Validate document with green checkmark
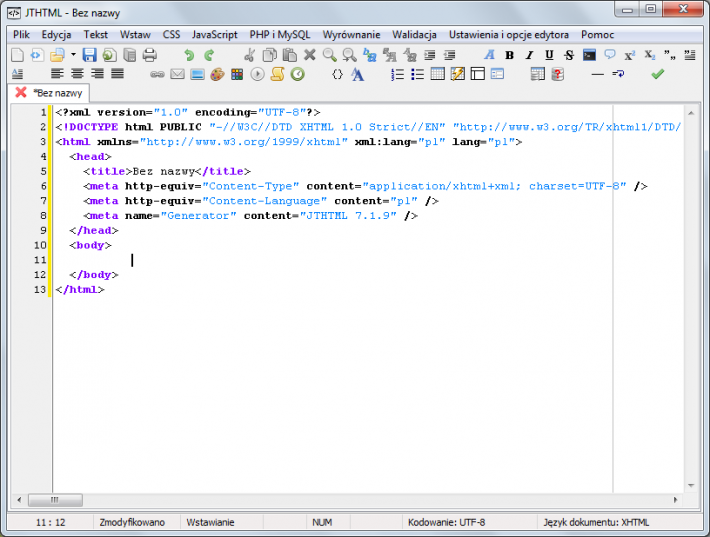 tap(657, 74)
